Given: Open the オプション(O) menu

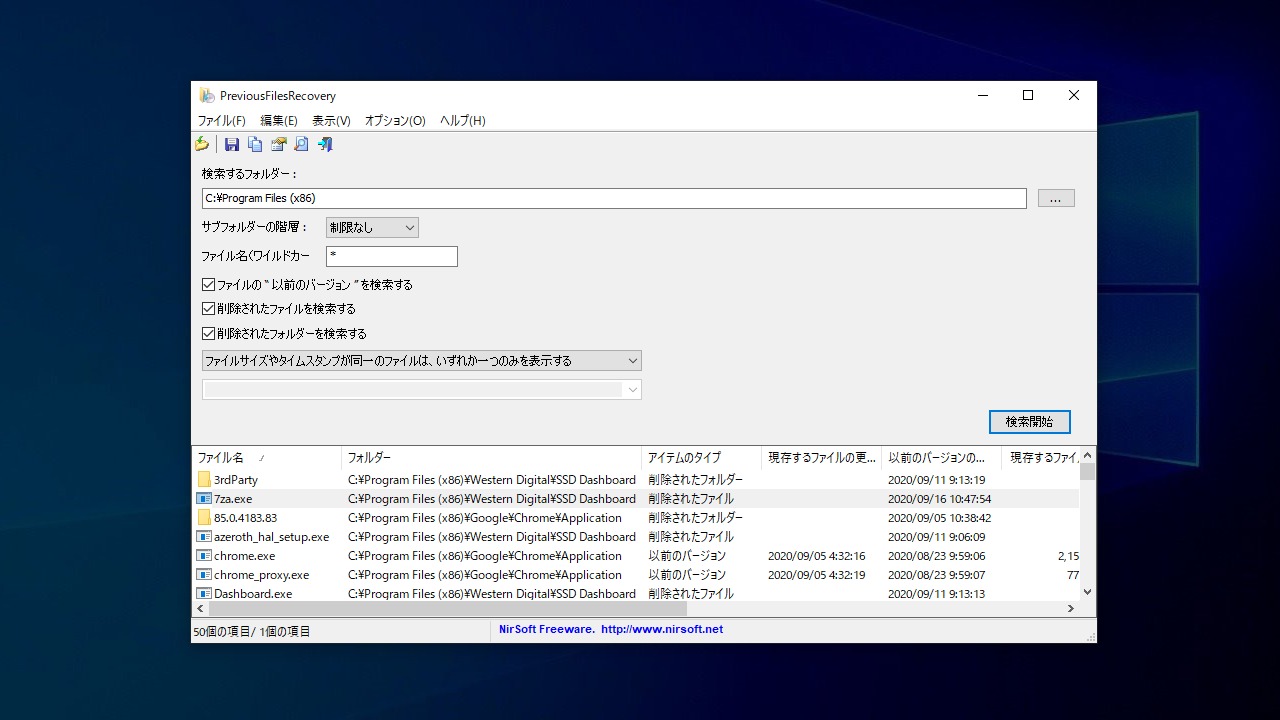Looking at the screenshot, I should pos(395,121).
